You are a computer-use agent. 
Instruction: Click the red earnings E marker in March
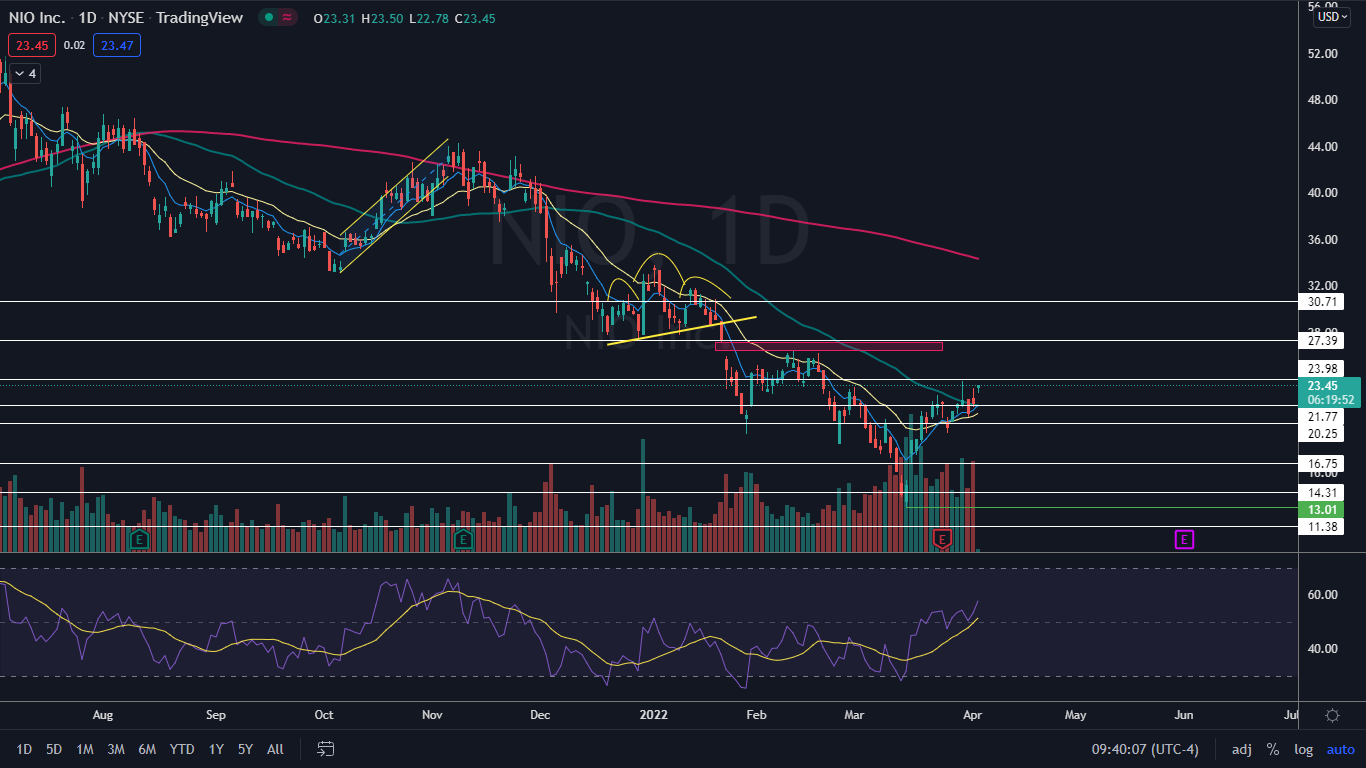pos(941,540)
